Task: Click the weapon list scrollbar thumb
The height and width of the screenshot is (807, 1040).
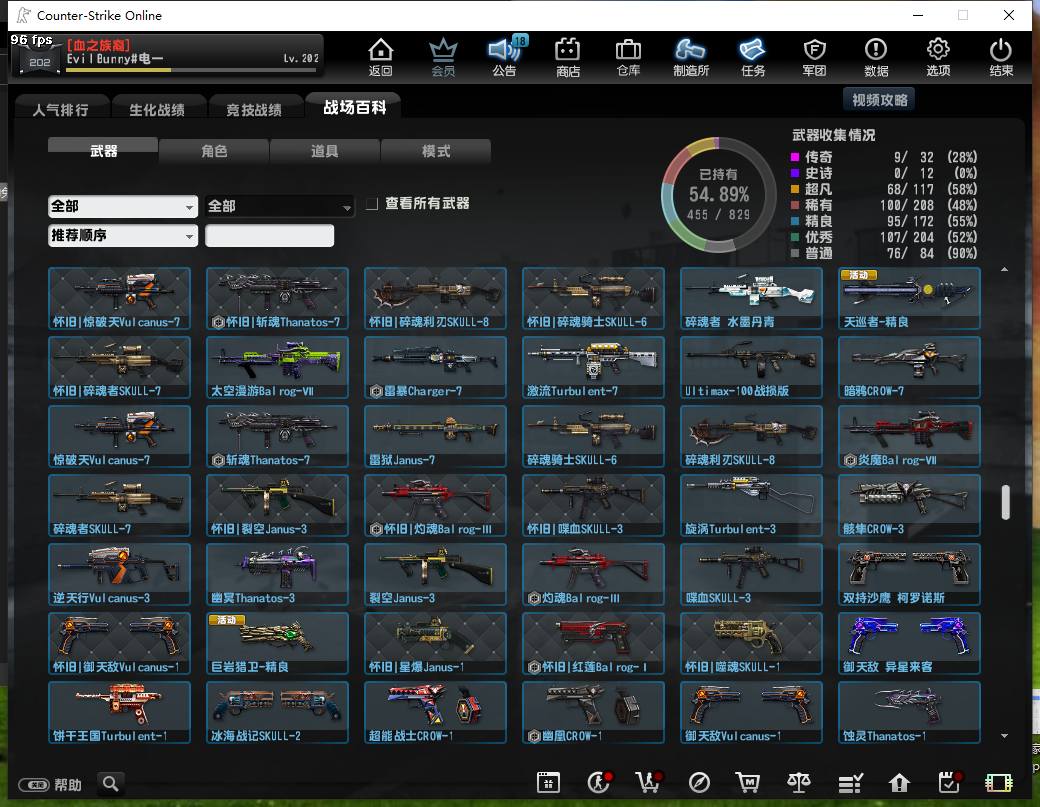Action: (1006, 502)
